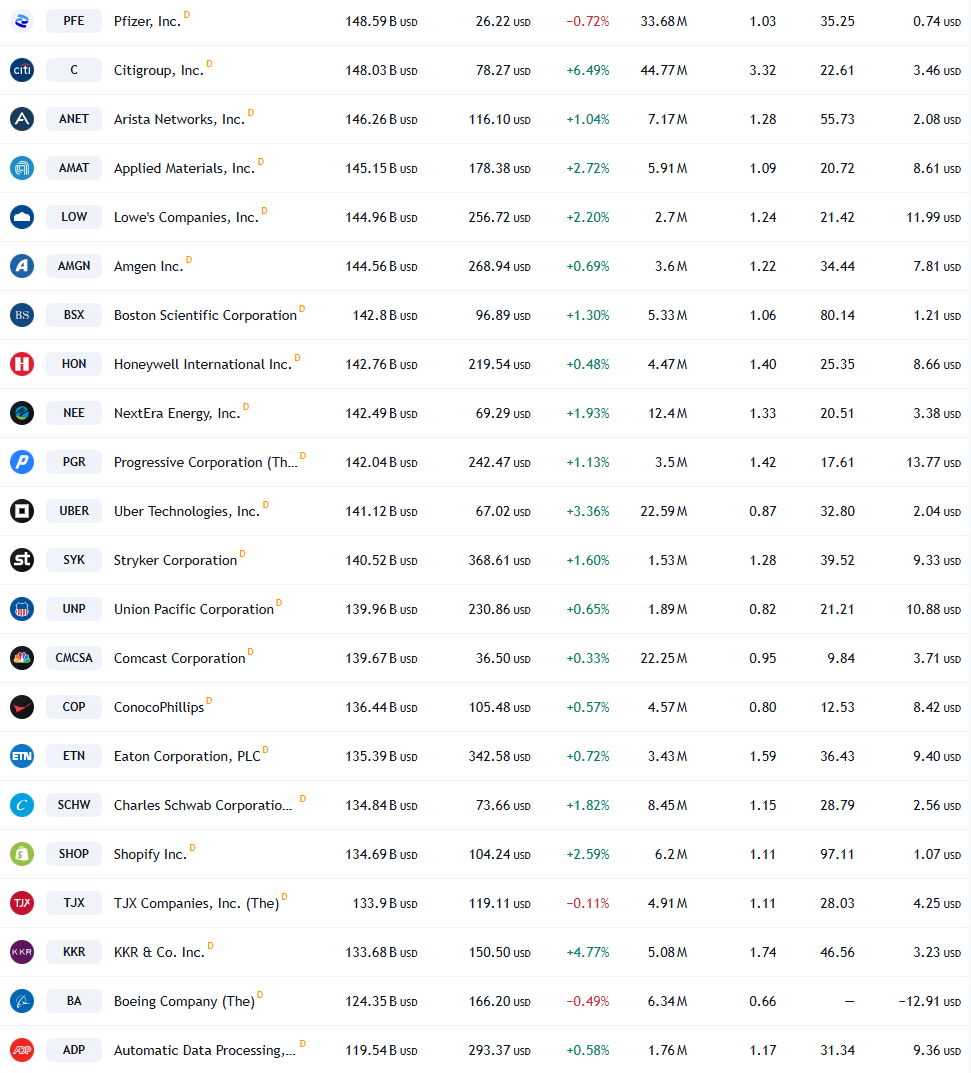Click the Arista Networks logo icon
Image resolution: width=971 pixels, height=1073 pixels.
pyautogui.click(x=22, y=119)
